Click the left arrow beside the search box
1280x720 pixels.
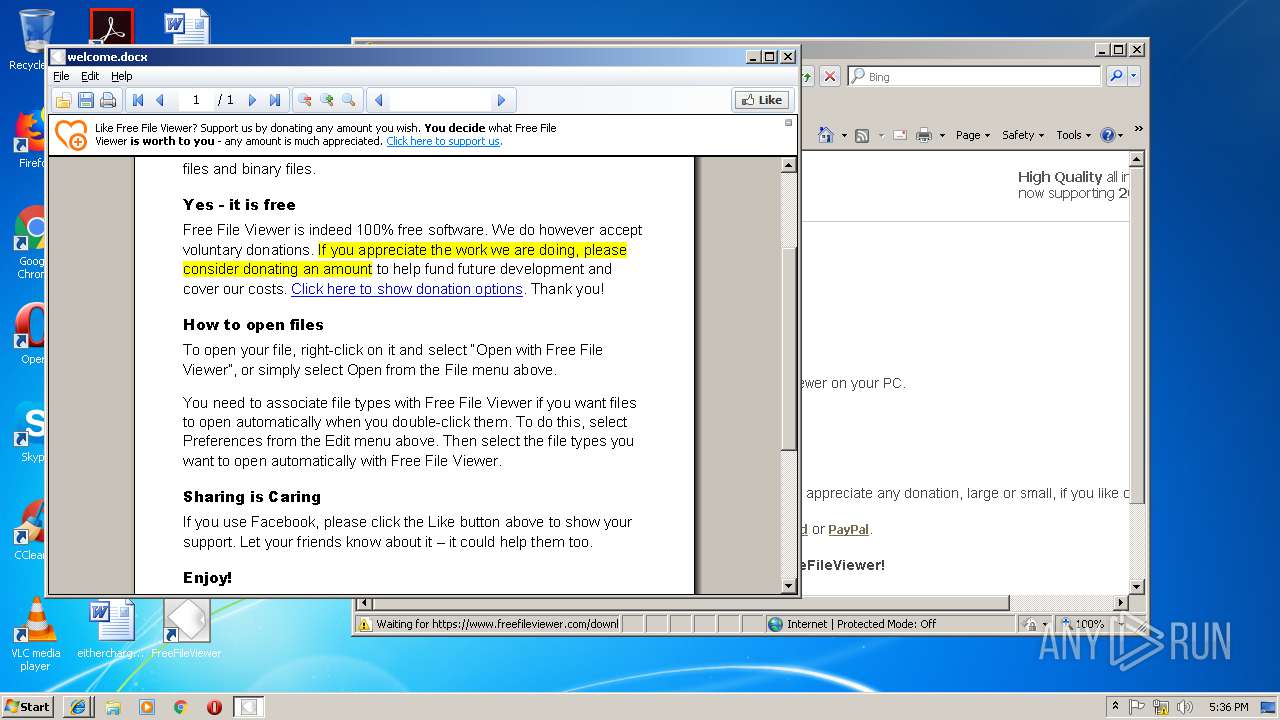click(x=378, y=100)
